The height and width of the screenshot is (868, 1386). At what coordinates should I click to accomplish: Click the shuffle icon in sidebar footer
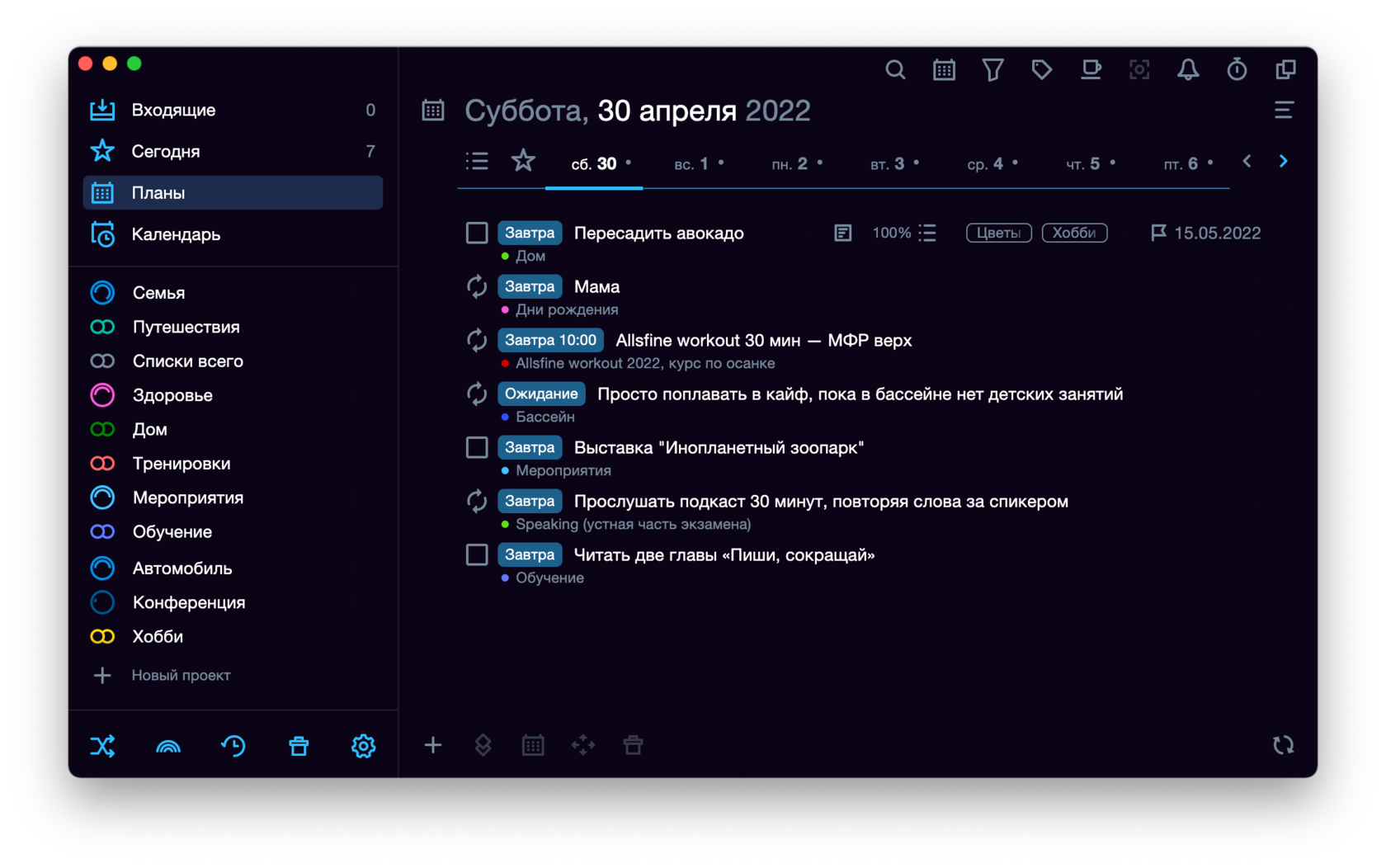(x=102, y=746)
